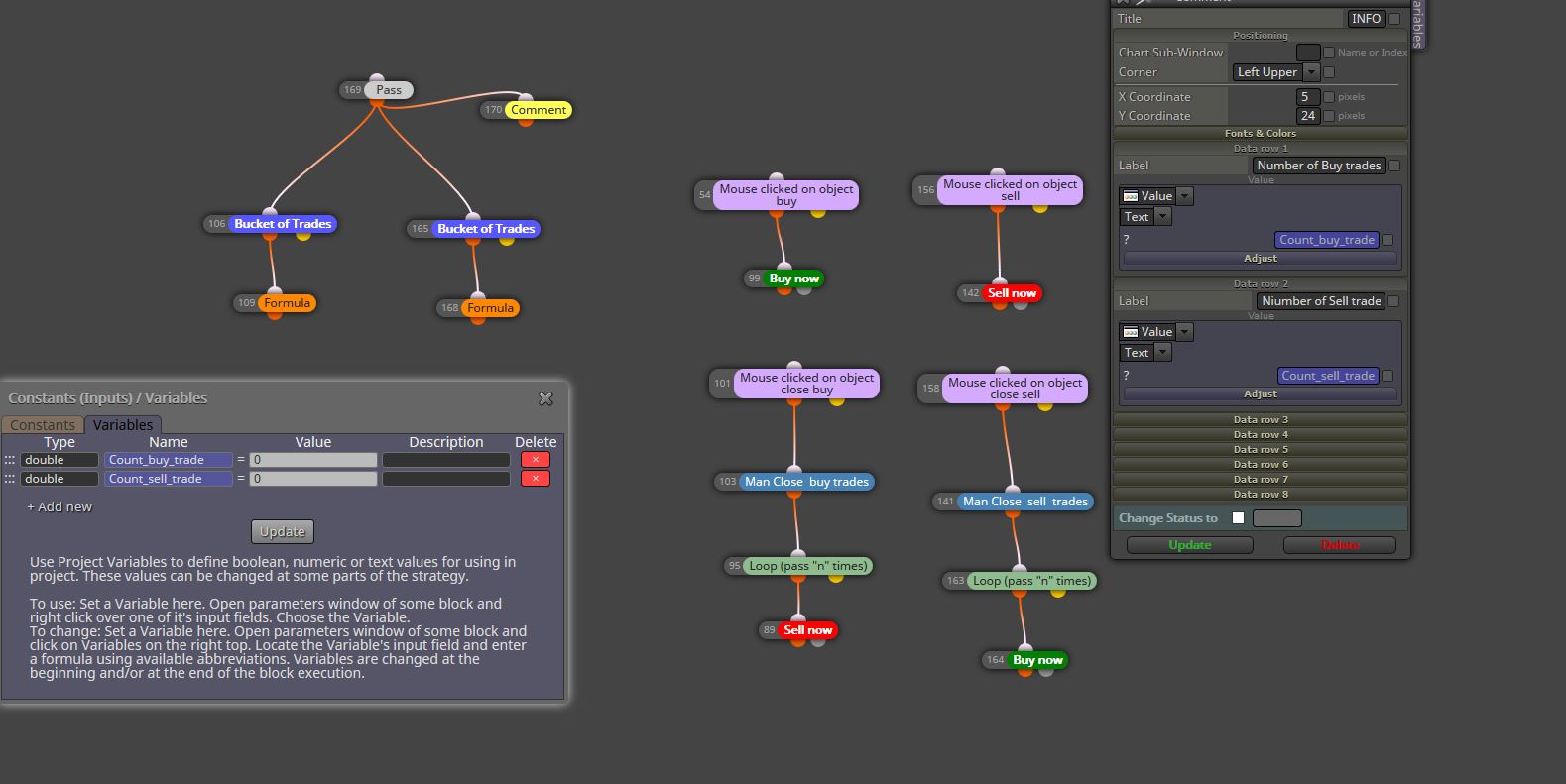Screen dimensions: 1566x784
Task: Expand the Data row 4 section
Action: (1261, 435)
